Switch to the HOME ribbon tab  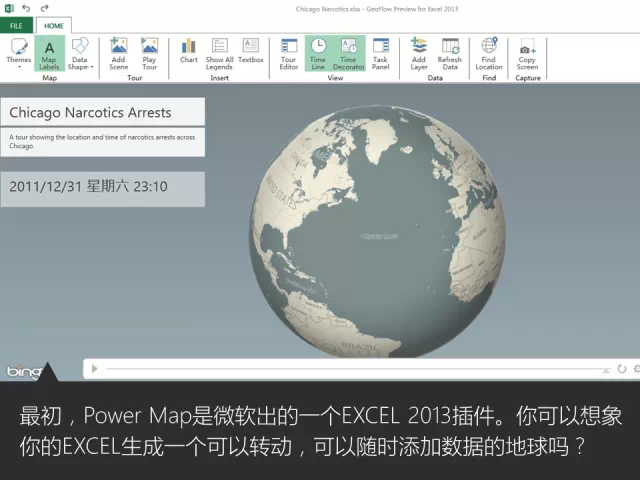tap(54, 25)
